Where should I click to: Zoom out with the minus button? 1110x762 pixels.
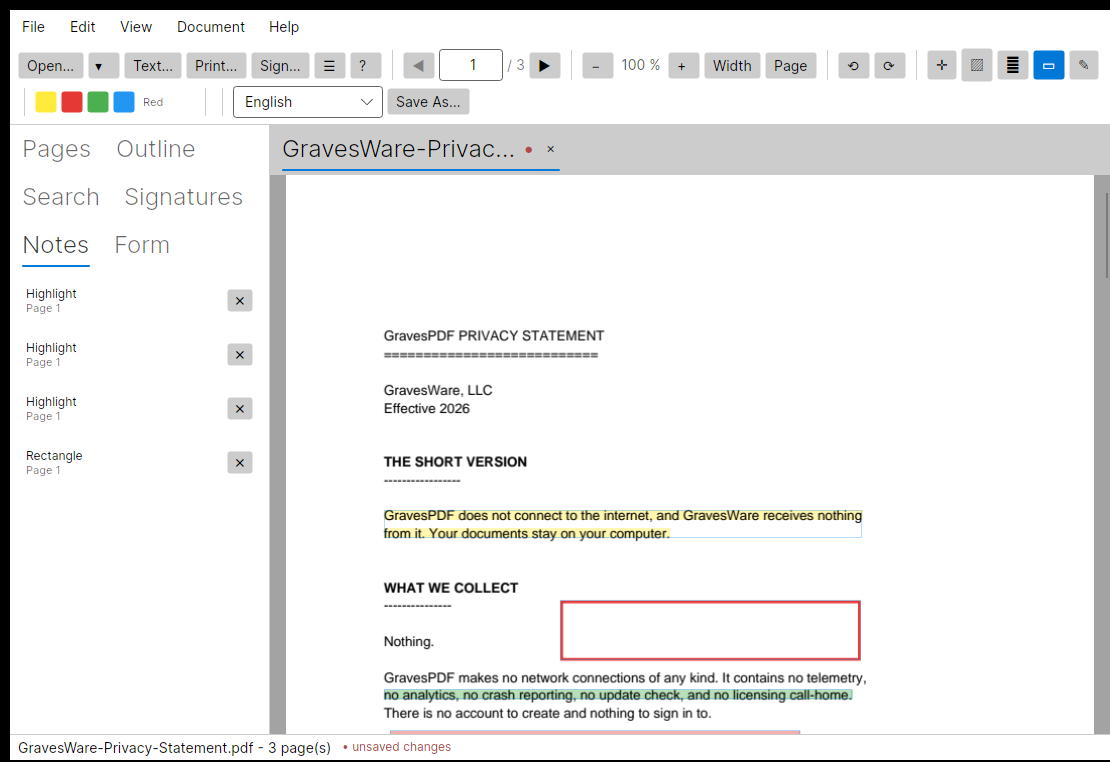point(597,66)
